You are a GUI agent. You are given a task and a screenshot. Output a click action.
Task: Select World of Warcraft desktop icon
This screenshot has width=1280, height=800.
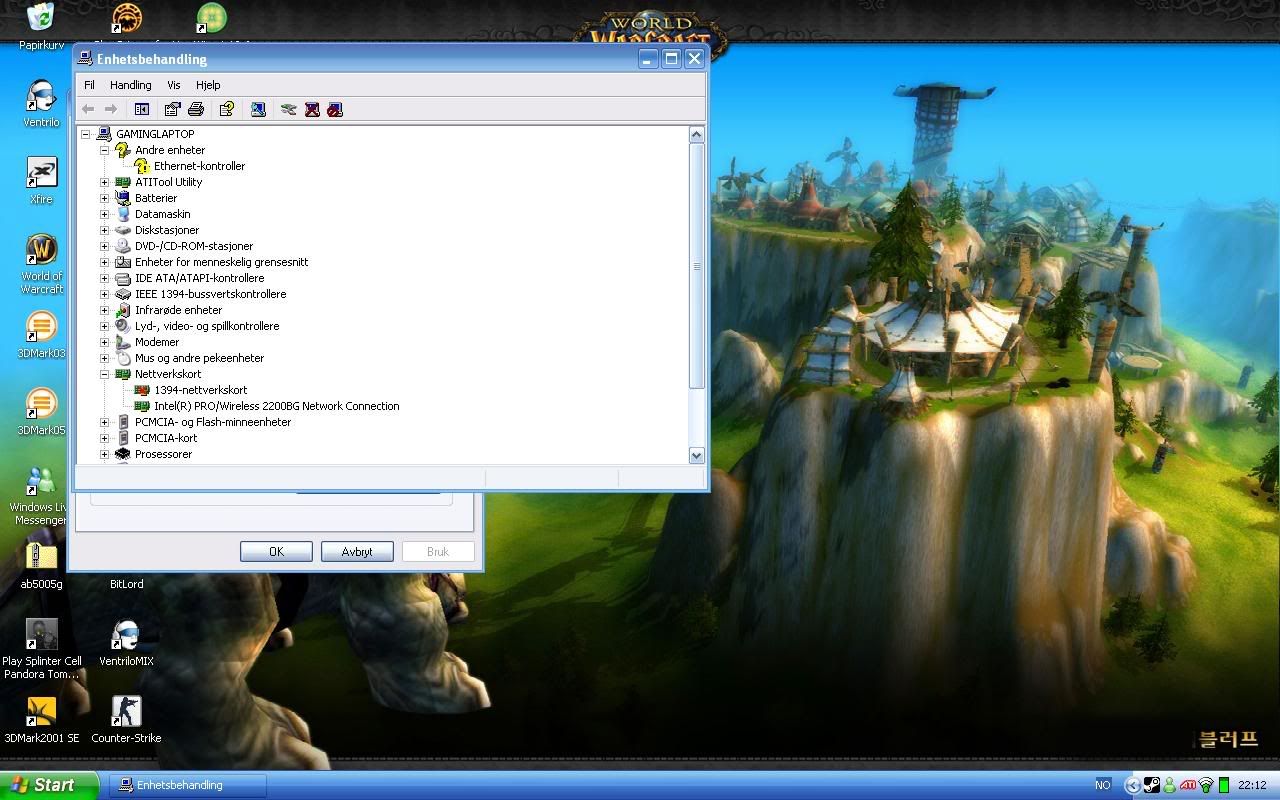[41, 264]
